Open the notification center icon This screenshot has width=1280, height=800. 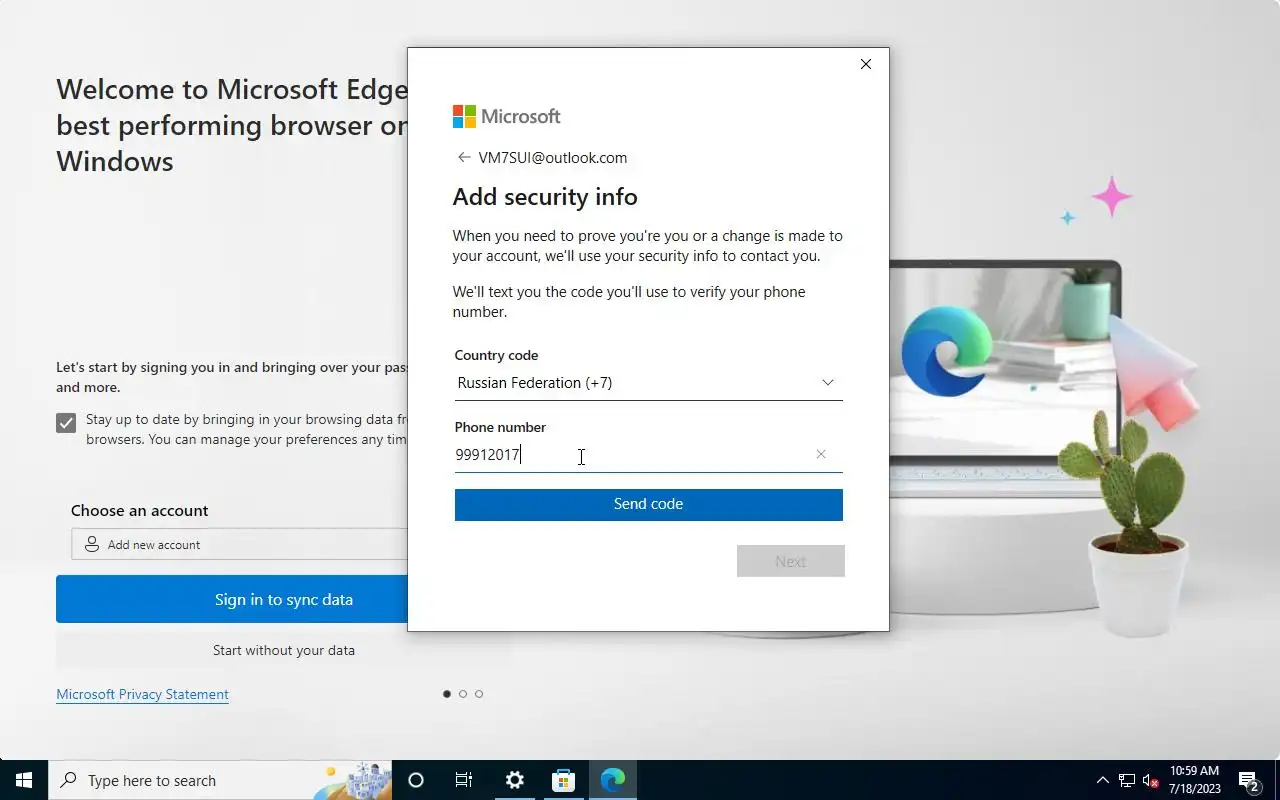(x=1249, y=780)
